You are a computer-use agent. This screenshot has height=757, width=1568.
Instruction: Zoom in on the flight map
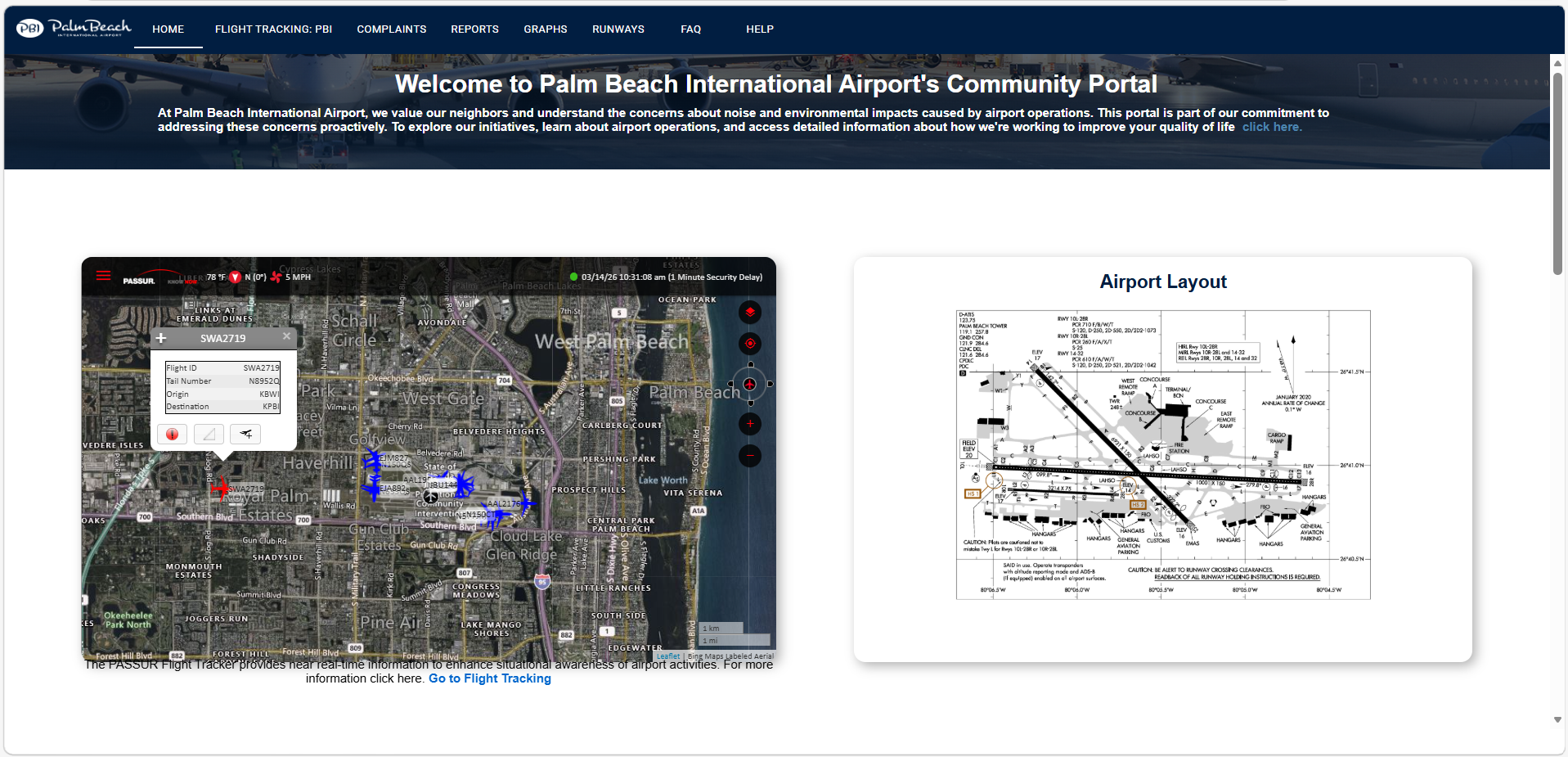point(749,424)
